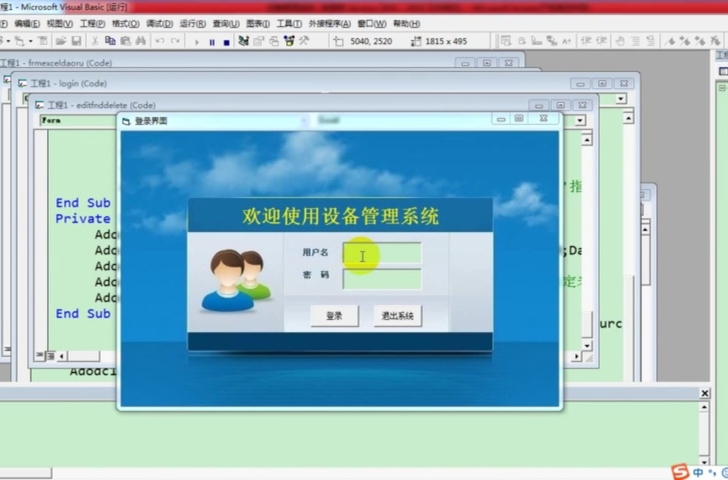Image resolution: width=728 pixels, height=480 pixels.
Task: Open the procedure dropdown in editfnddelete window
Action: (580, 121)
